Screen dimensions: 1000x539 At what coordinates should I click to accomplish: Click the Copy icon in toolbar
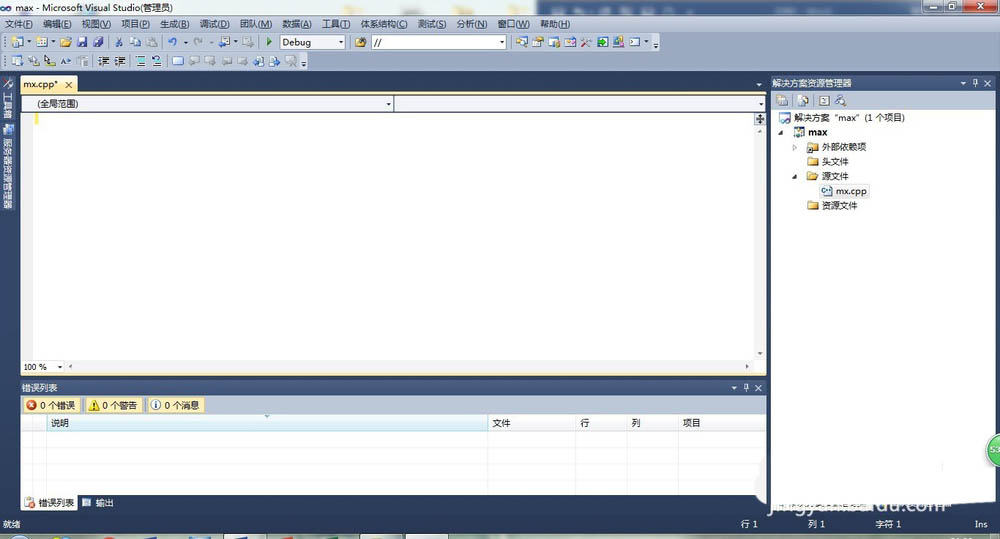coord(135,42)
